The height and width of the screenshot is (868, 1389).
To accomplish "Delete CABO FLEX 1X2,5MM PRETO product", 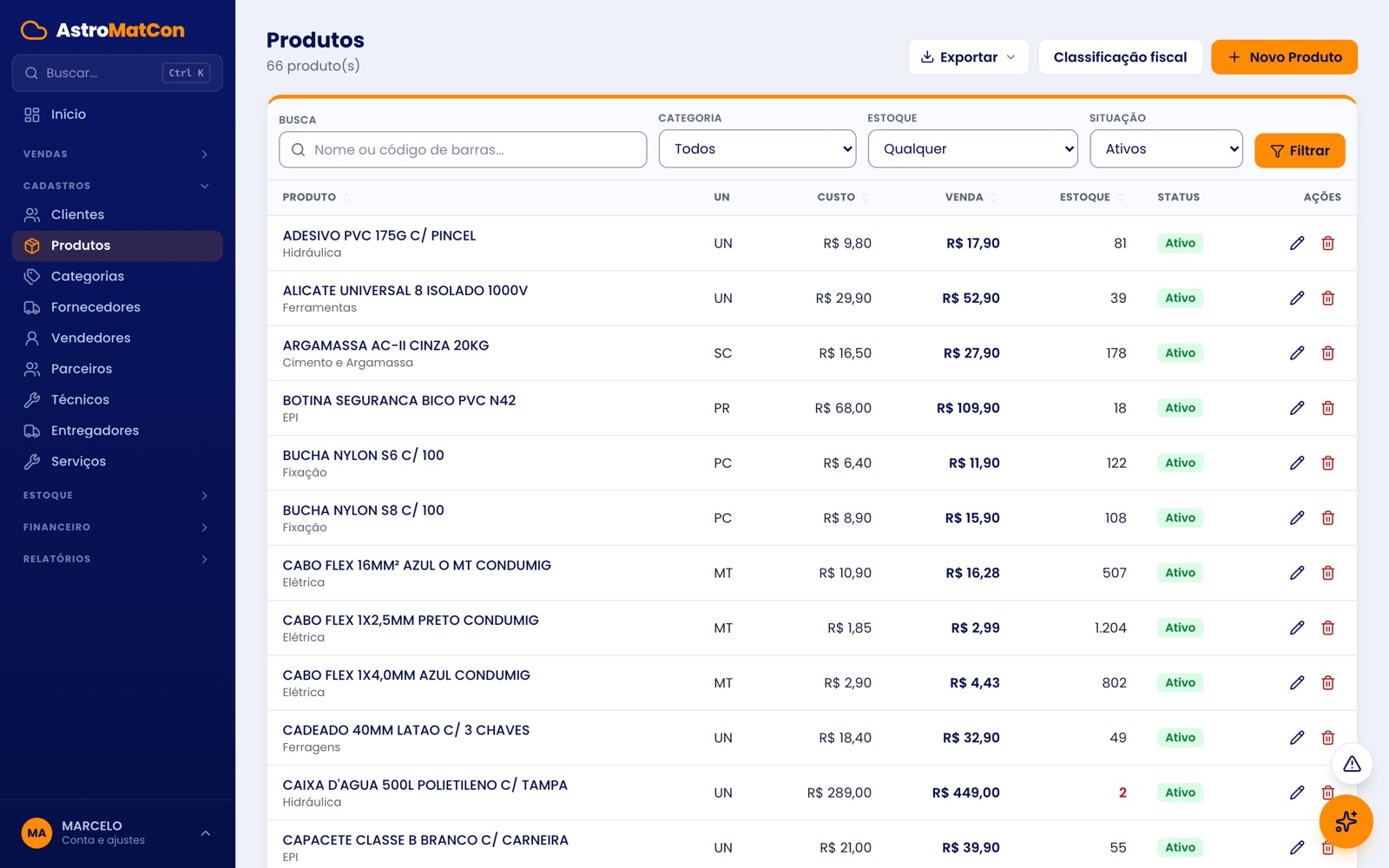I will point(1327,628).
